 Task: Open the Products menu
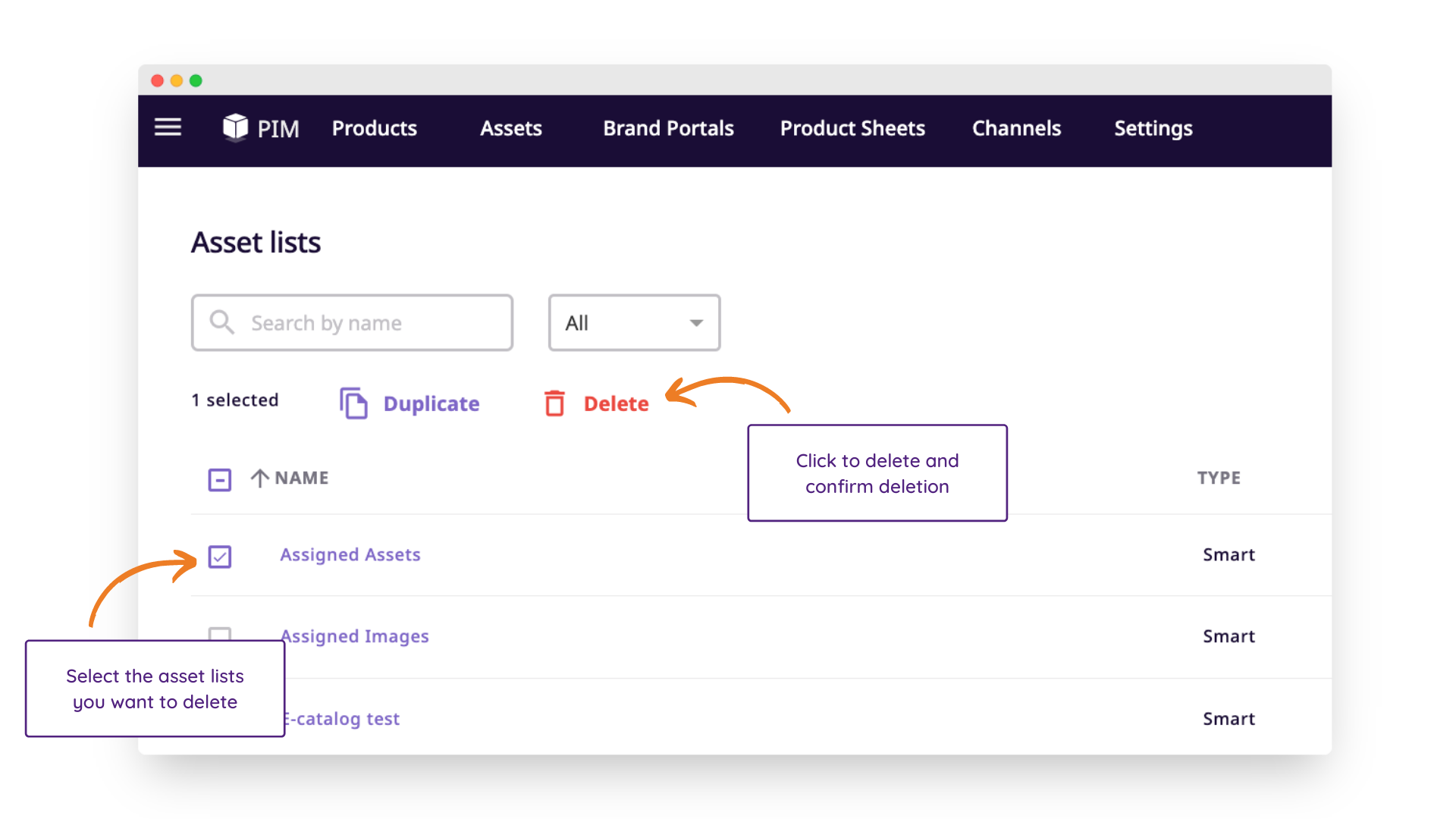(374, 128)
